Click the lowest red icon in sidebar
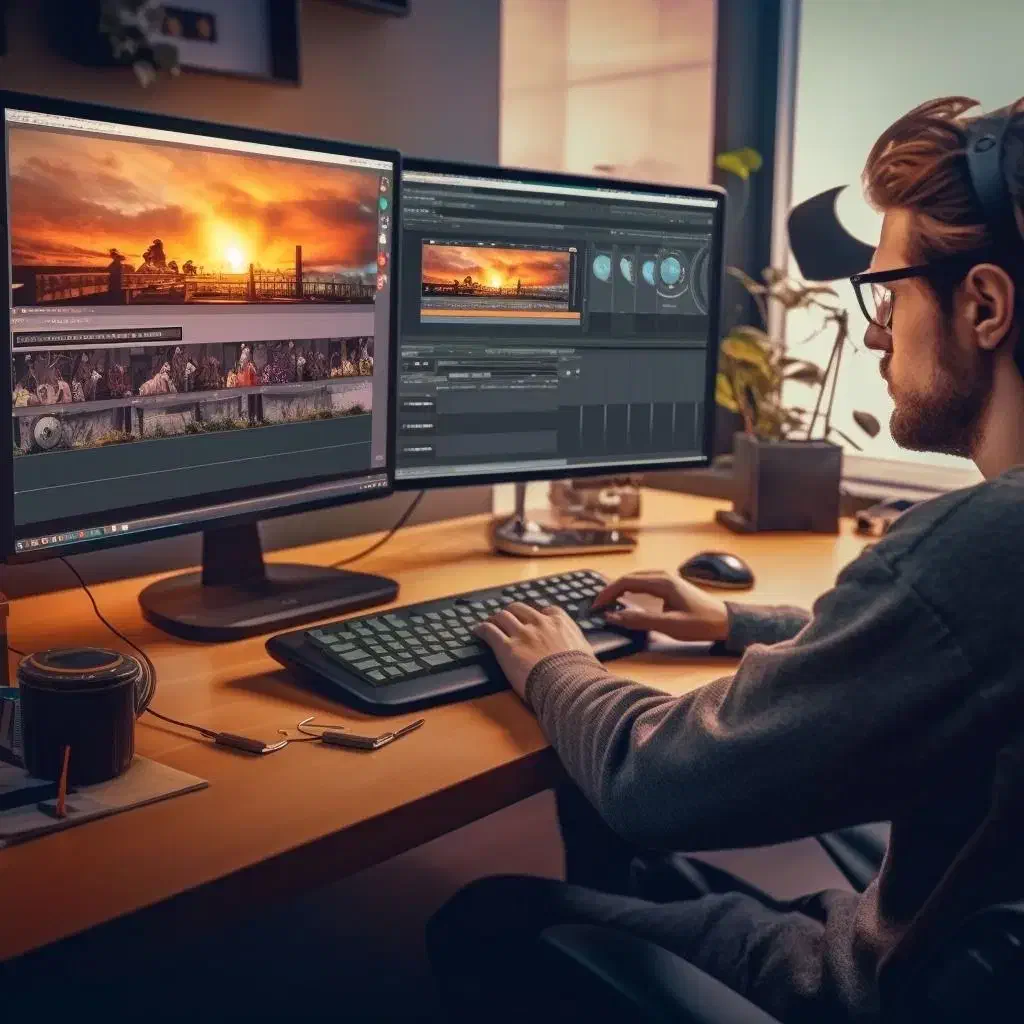The image size is (1024, 1024). pos(381,282)
